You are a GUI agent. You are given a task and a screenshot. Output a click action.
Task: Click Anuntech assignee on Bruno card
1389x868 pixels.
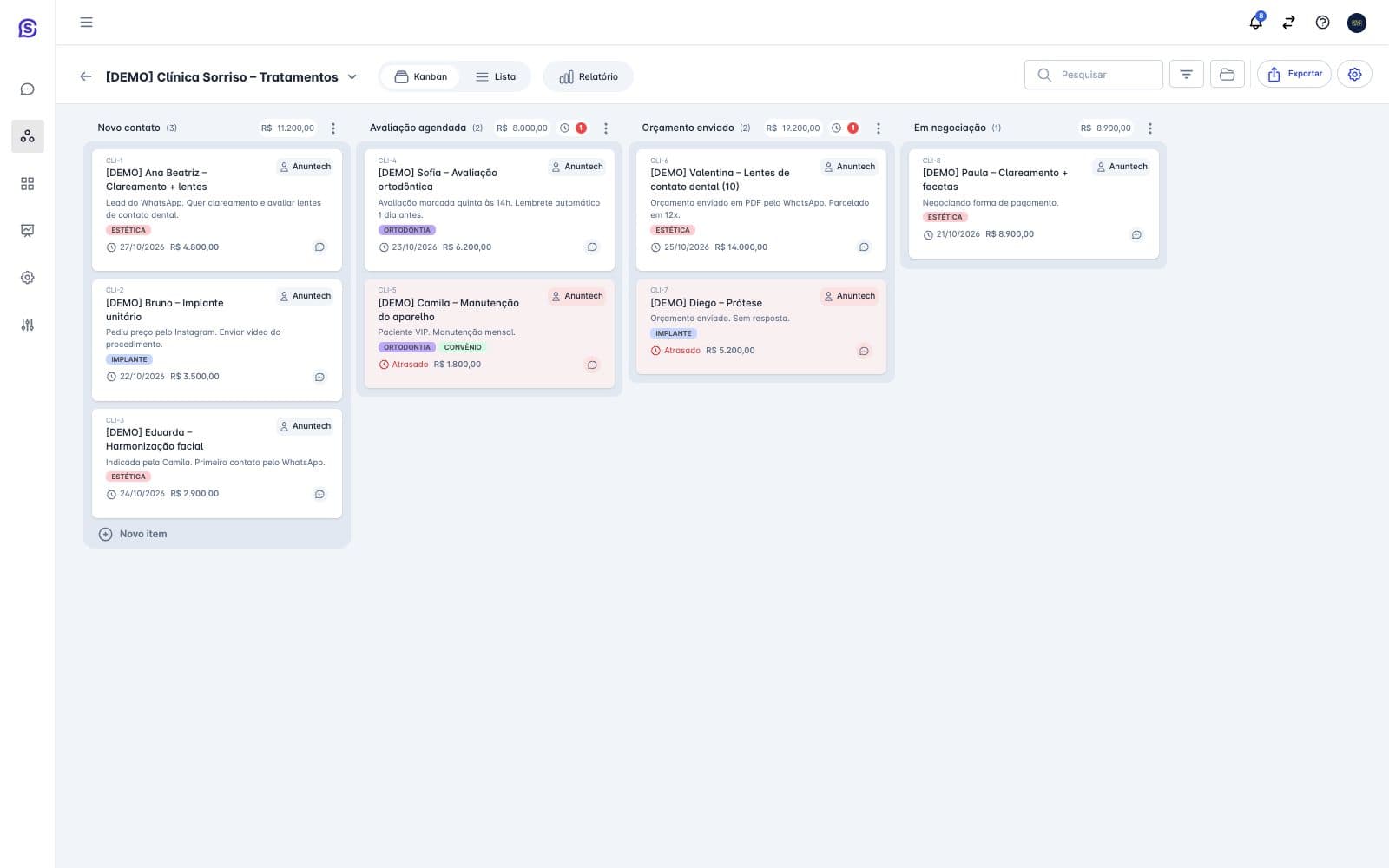point(305,296)
